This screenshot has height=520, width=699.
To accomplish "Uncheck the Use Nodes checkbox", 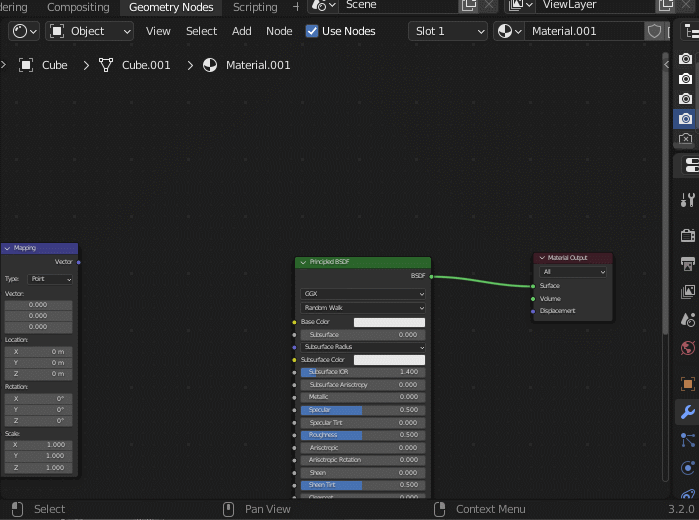I will click(x=312, y=31).
